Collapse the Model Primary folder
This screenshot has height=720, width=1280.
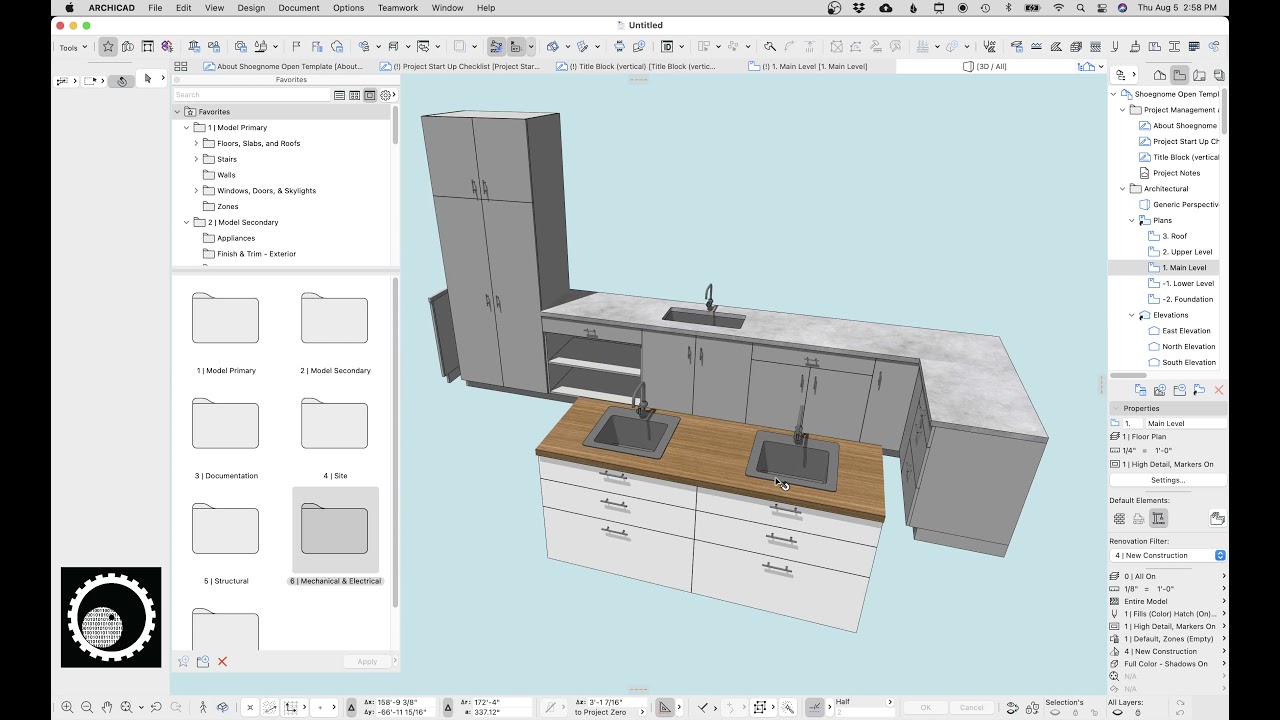point(186,128)
